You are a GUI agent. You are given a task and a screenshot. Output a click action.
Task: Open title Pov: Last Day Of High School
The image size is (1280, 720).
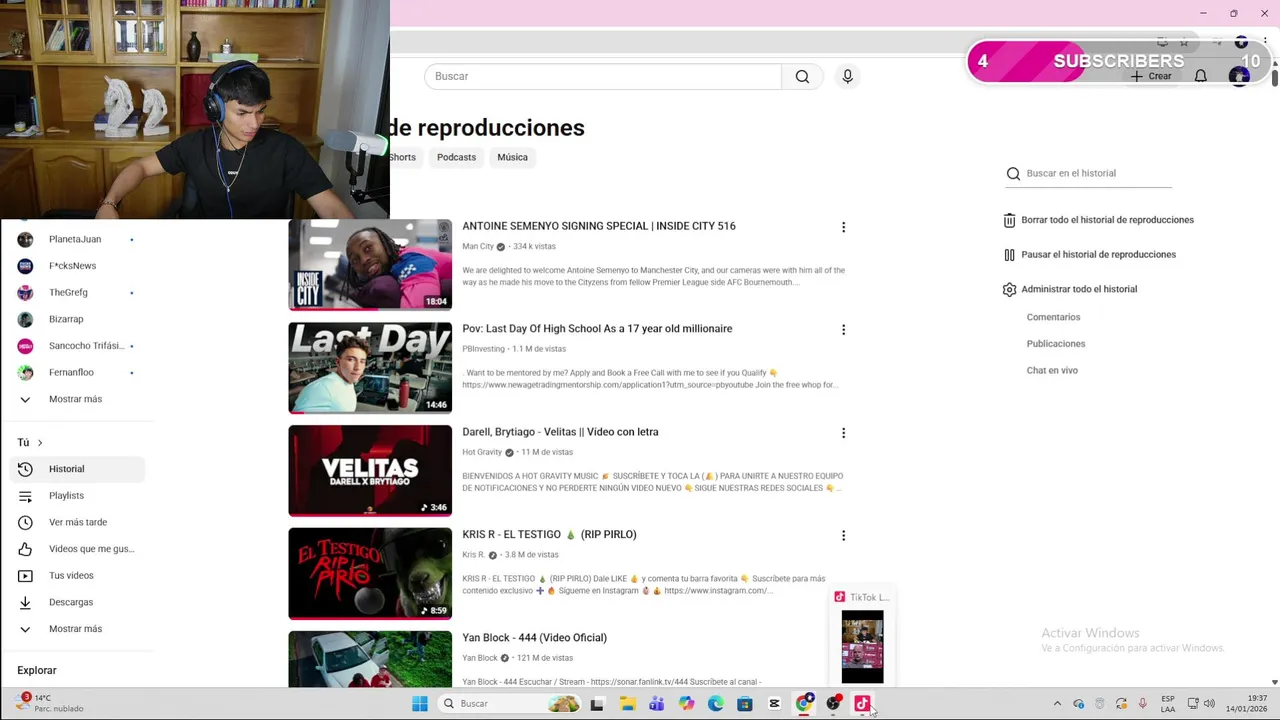597,329
